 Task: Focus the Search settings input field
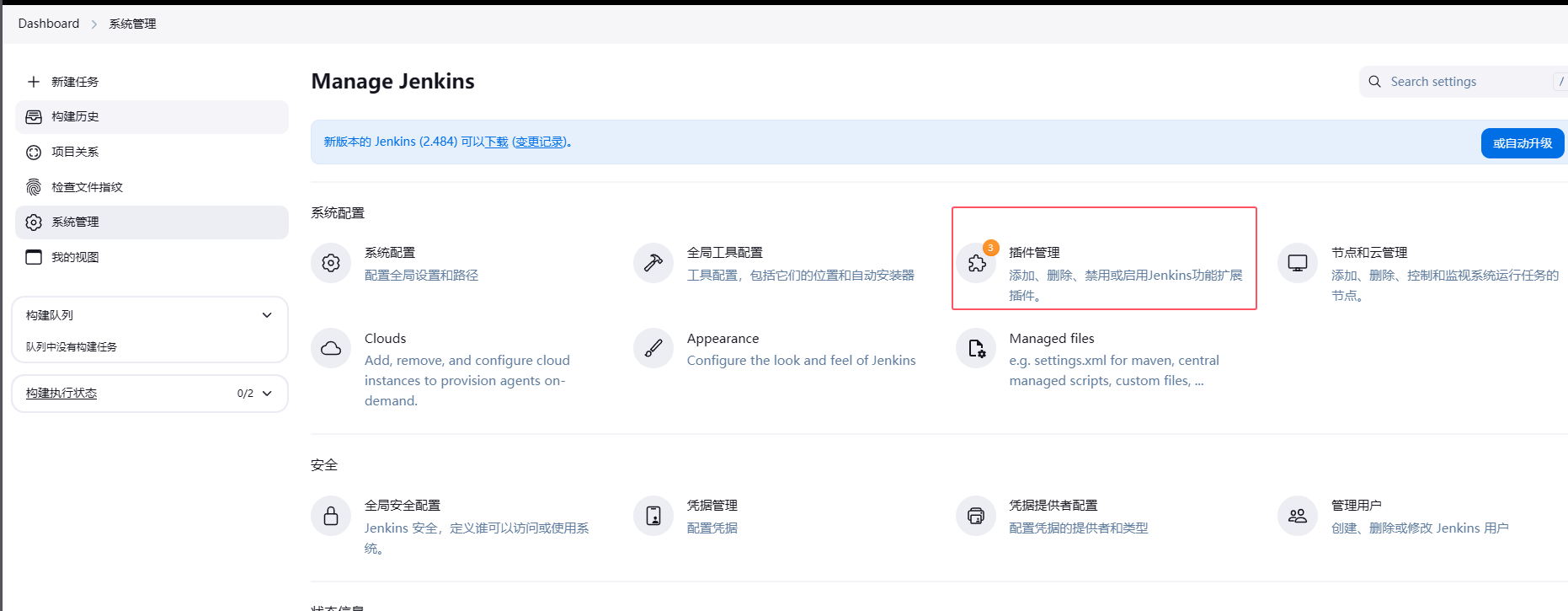tap(1465, 82)
